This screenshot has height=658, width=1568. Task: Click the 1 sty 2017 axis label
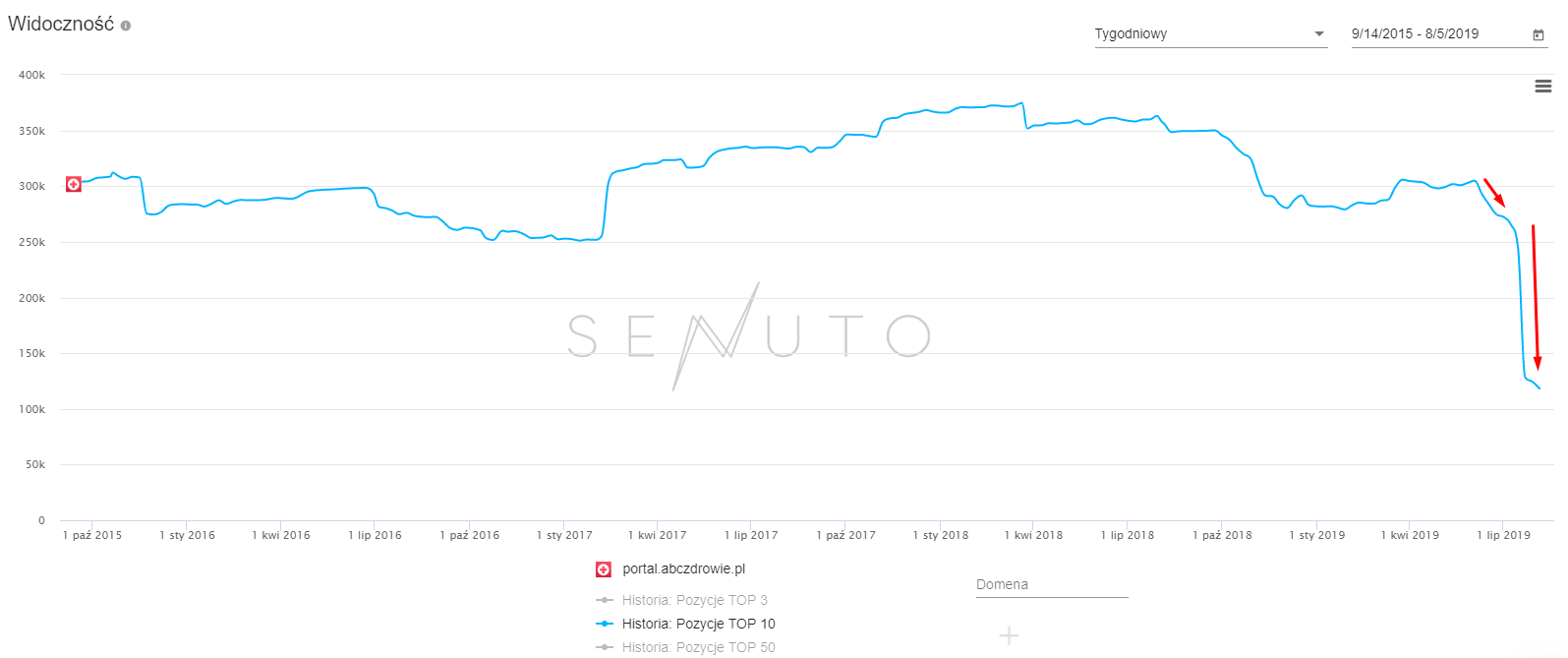[564, 535]
